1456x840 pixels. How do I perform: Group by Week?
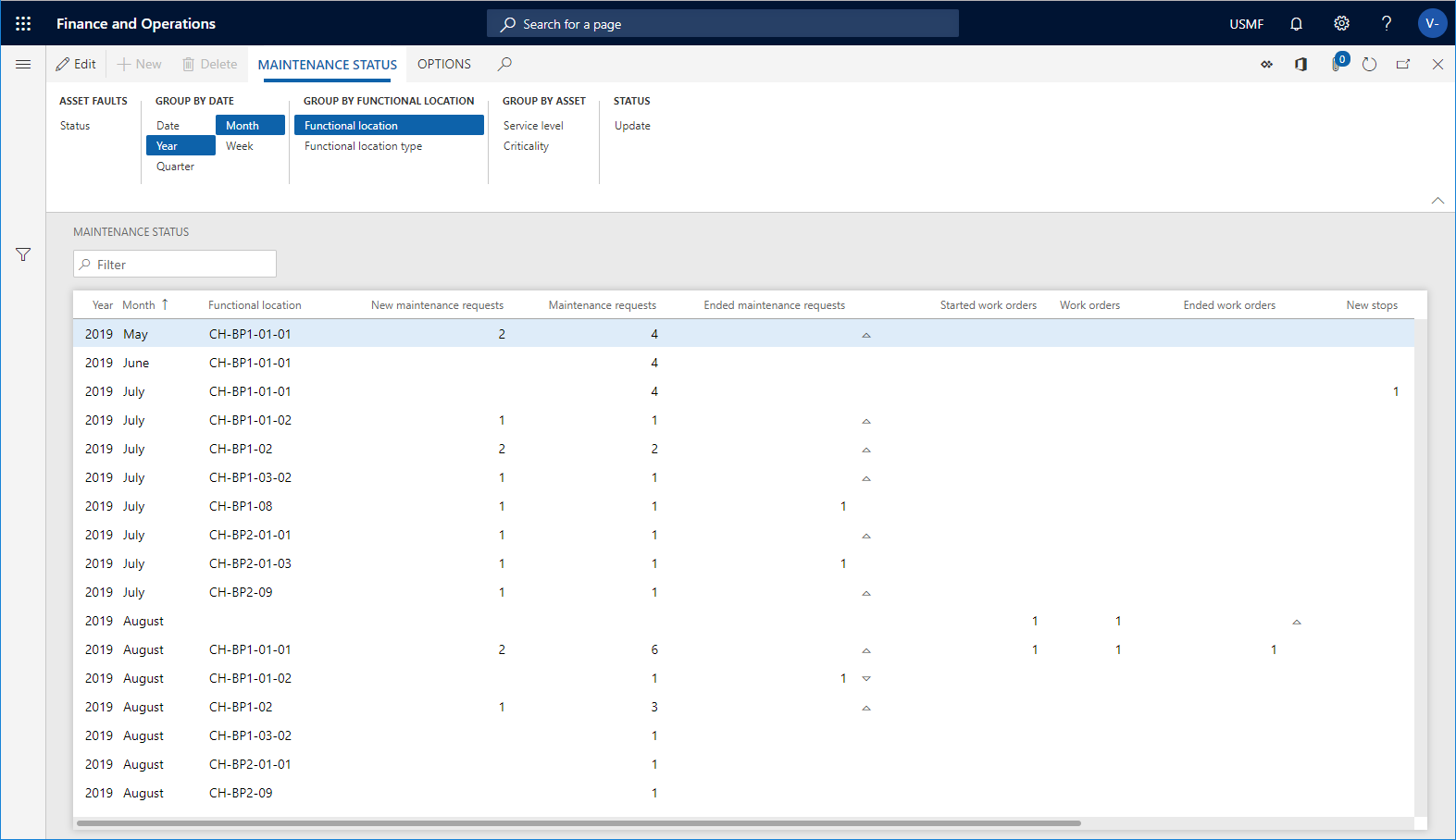click(240, 146)
